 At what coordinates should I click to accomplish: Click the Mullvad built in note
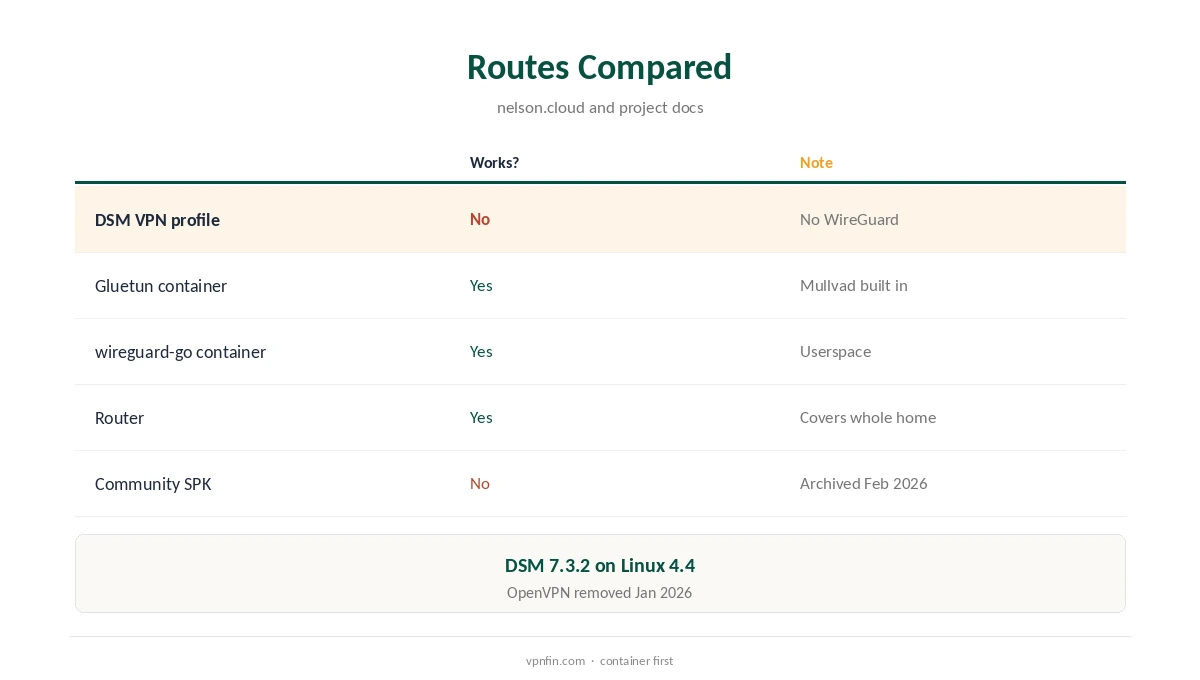click(x=854, y=285)
